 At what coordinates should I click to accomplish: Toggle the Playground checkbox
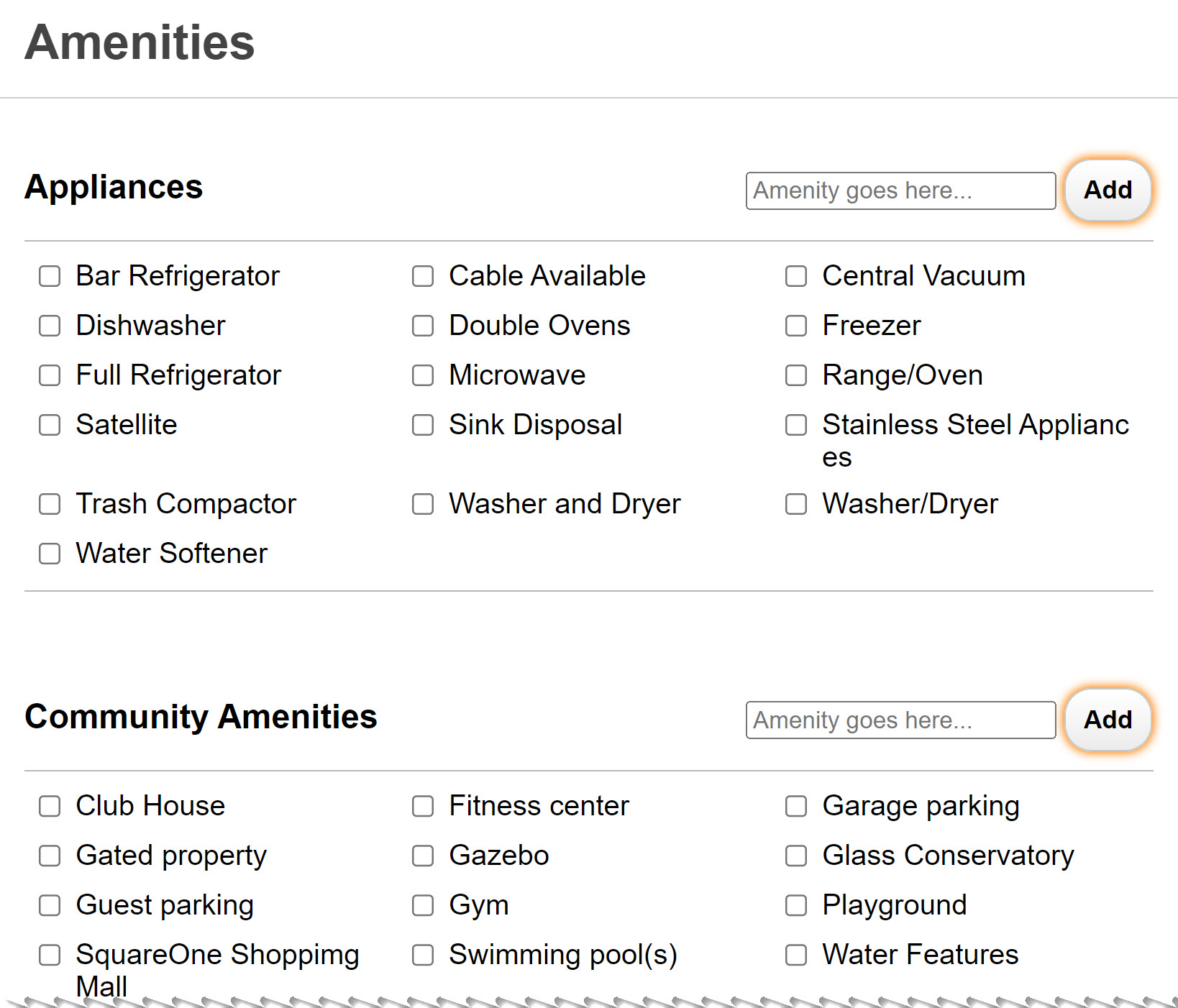click(796, 905)
